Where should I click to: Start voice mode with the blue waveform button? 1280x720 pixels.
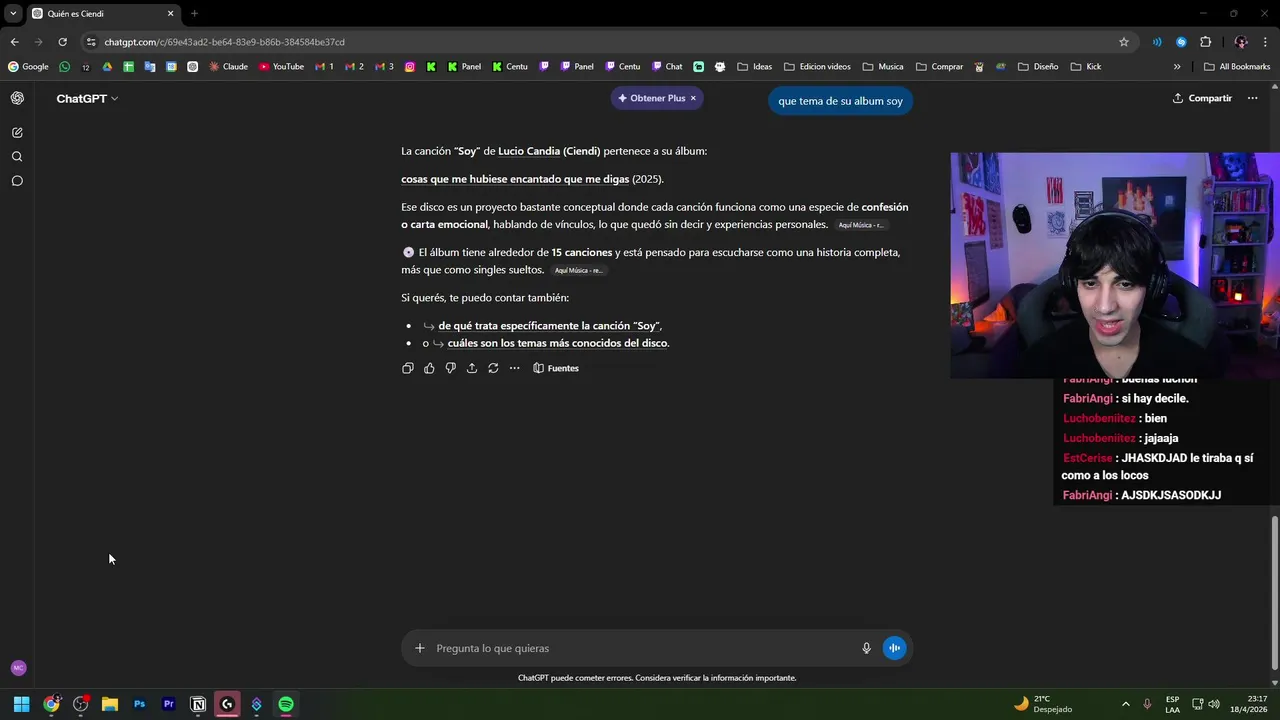tap(894, 648)
